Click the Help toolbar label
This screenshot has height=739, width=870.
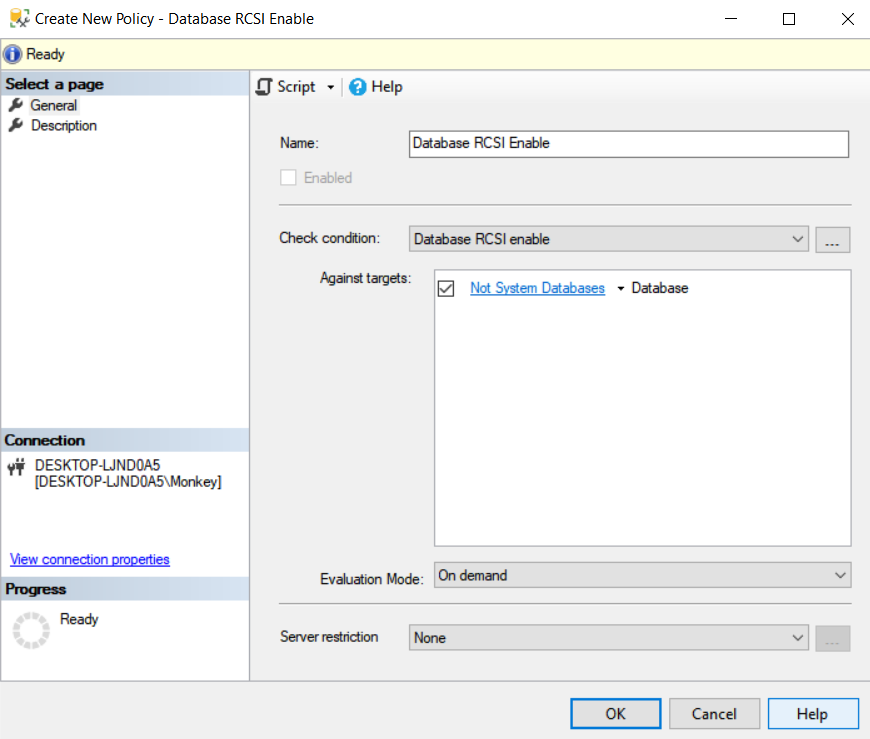click(x=387, y=87)
